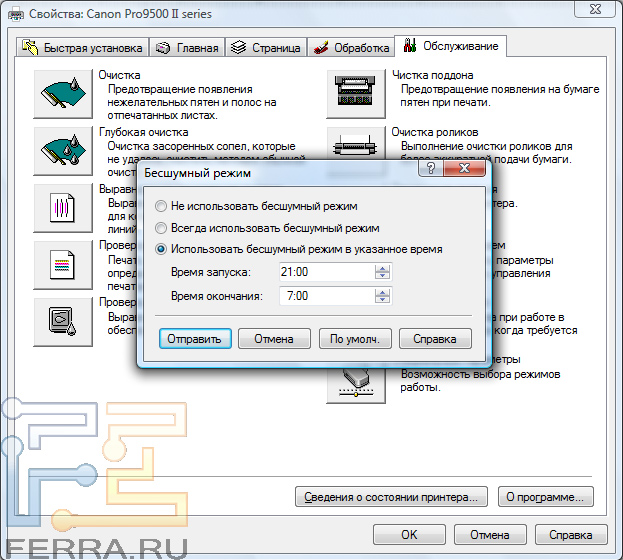Click the Чистка поддона tray cleaning icon
Image resolution: width=623 pixels, height=560 pixels.
[x=356, y=94]
